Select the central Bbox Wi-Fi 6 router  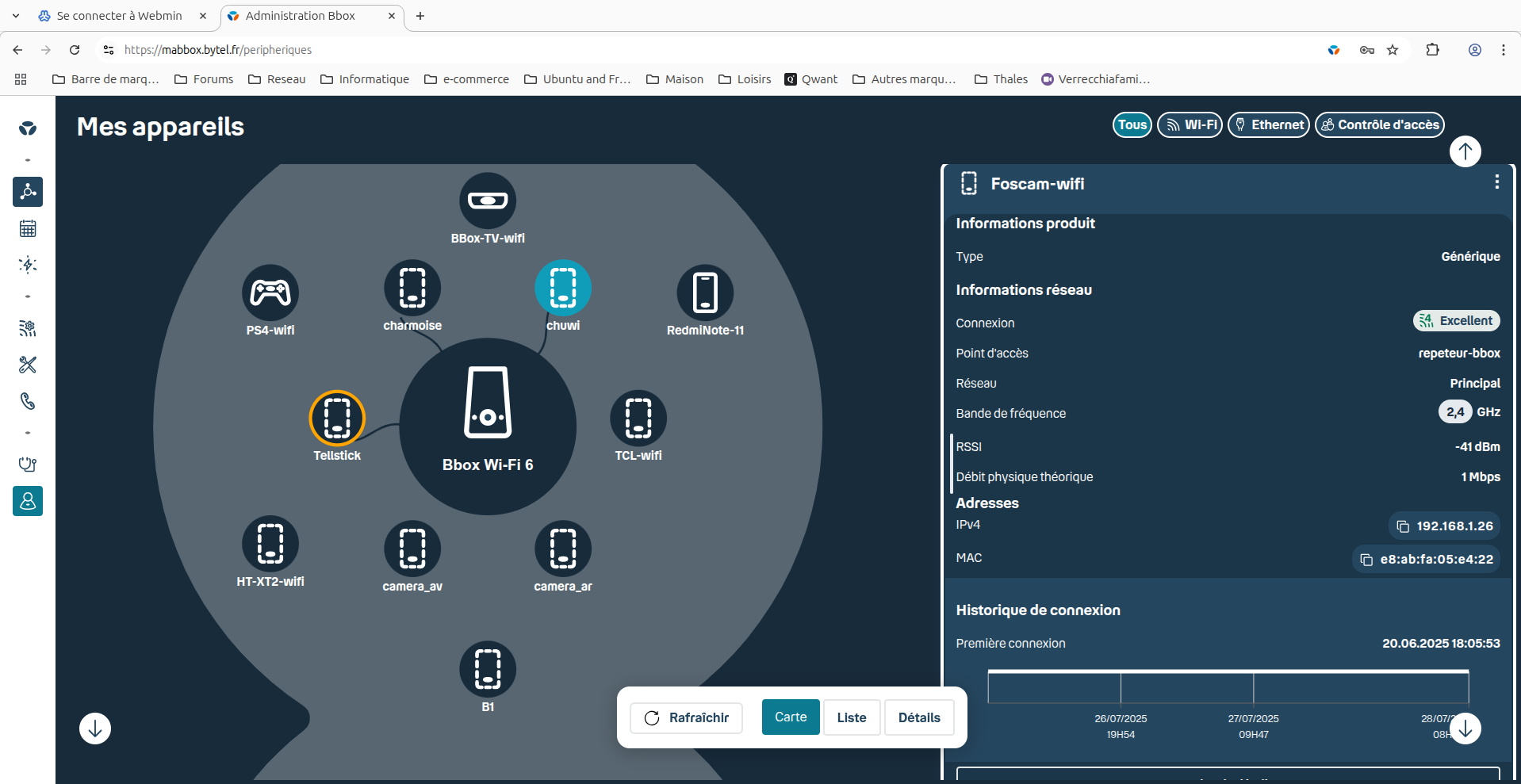[488, 426]
